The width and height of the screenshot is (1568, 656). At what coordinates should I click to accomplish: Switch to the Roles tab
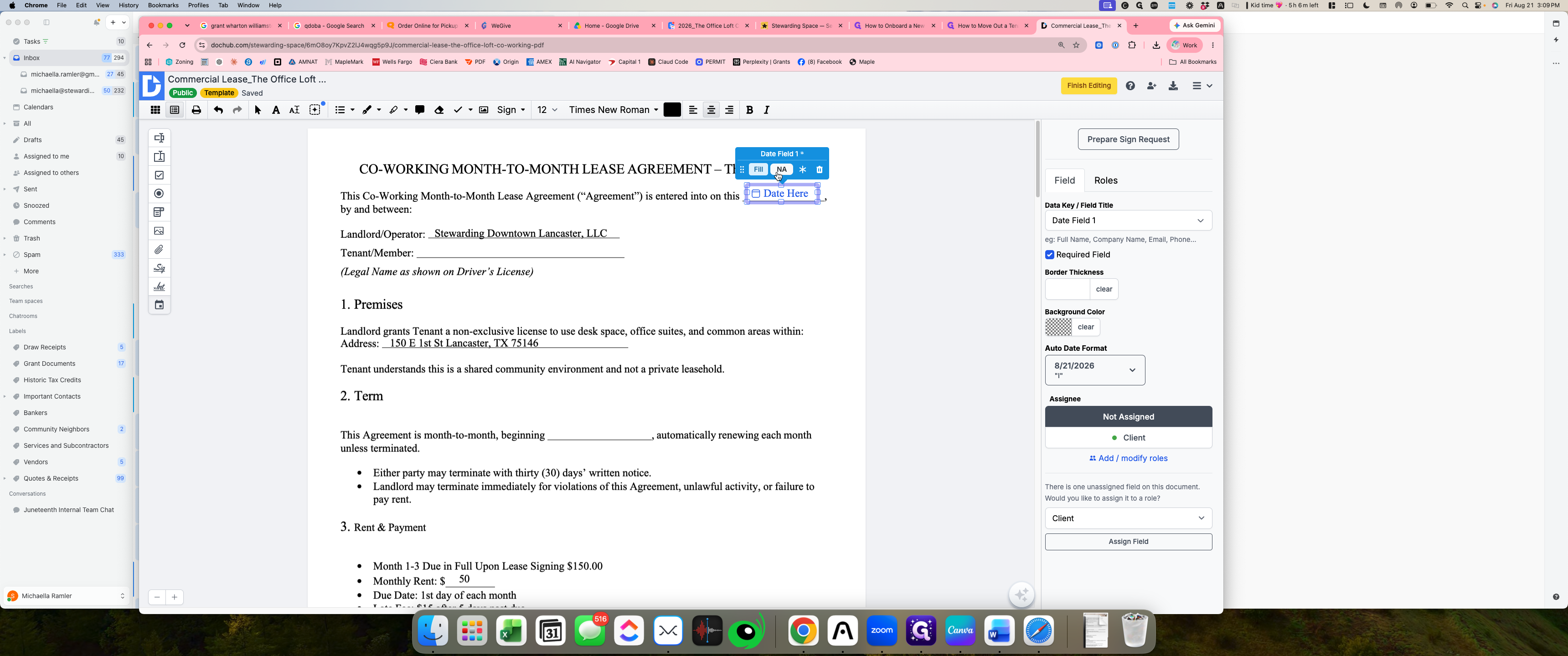coord(1105,181)
